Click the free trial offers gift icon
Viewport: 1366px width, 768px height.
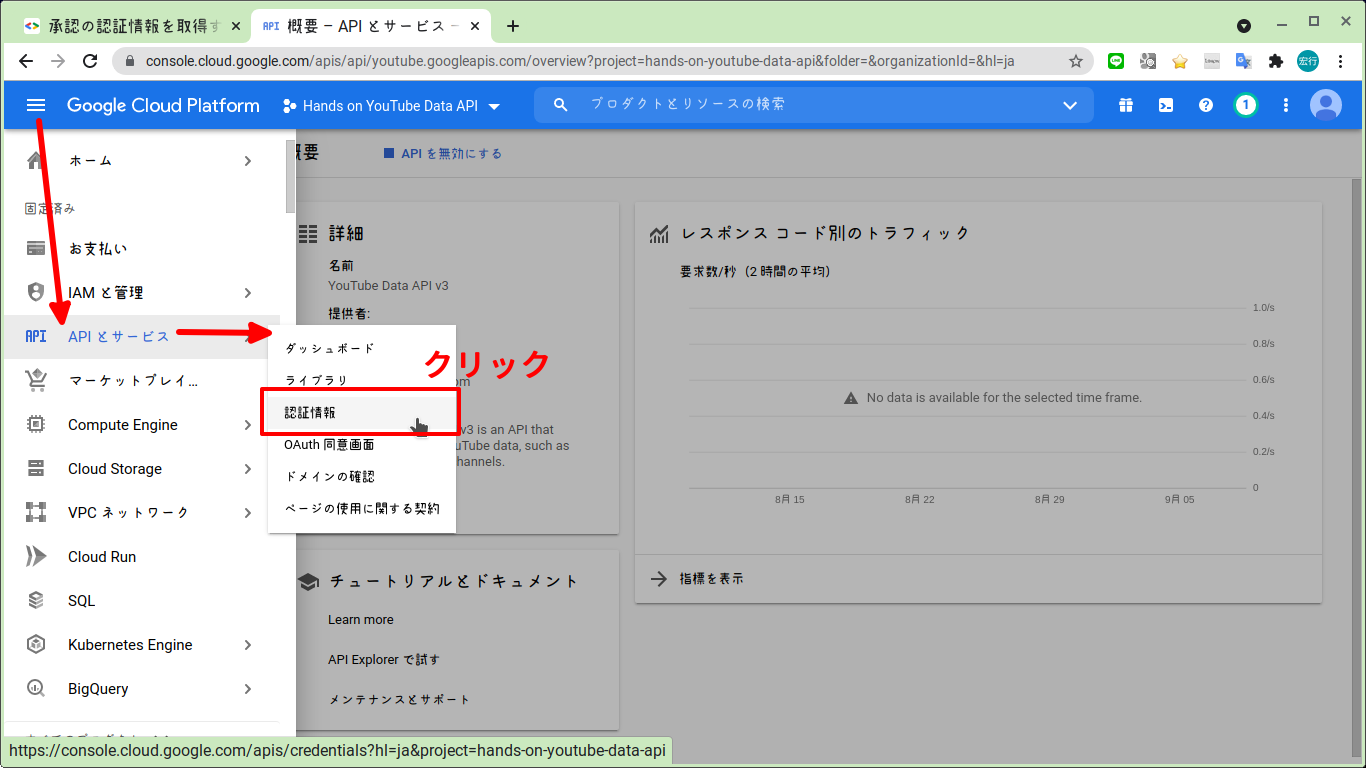(x=1125, y=104)
